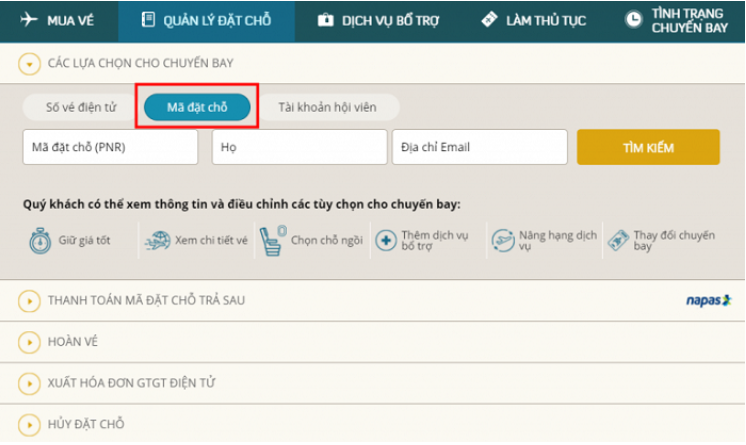Select the Mã đặt chỗ search option
The width and height of the screenshot is (746, 445).
[x=197, y=107]
